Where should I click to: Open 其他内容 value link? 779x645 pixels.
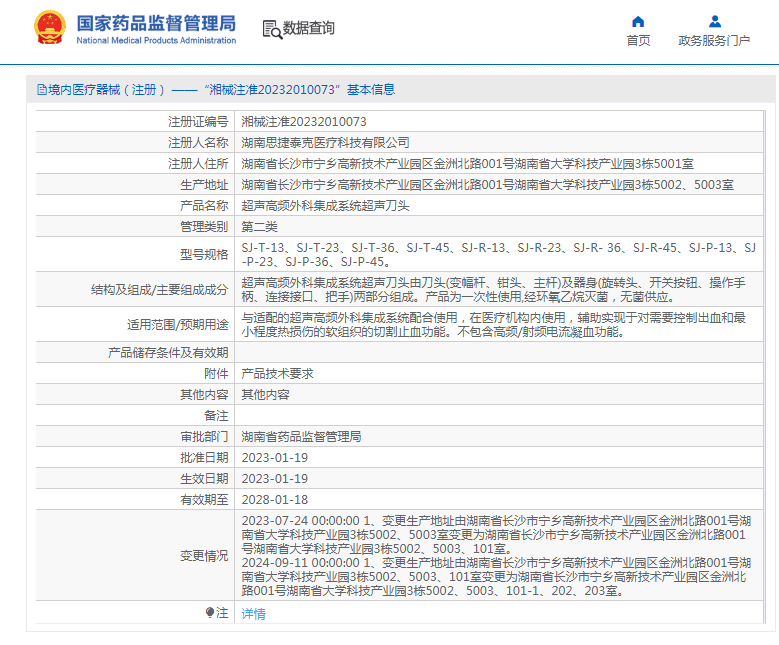[265, 395]
